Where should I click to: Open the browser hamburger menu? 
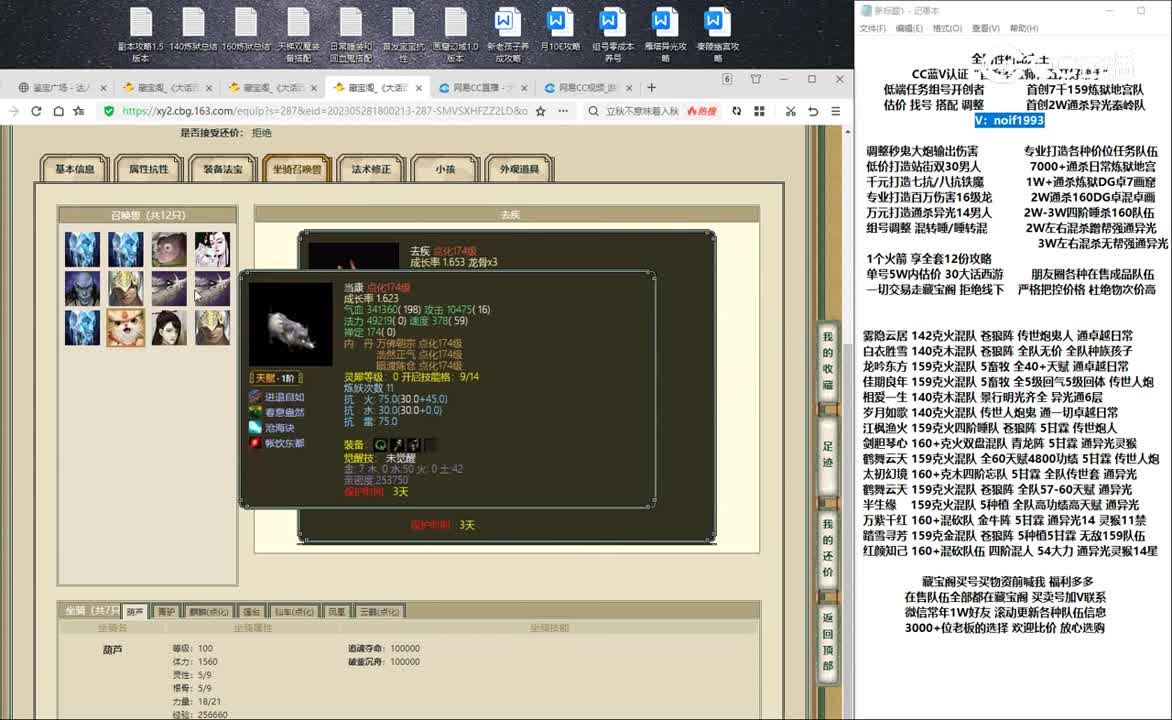pos(836,111)
